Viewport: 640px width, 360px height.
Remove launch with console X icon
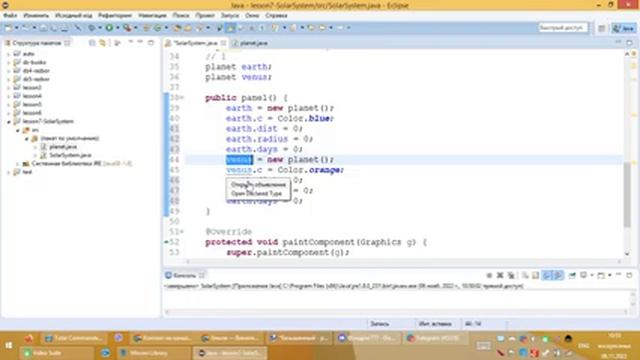click(x=500, y=276)
